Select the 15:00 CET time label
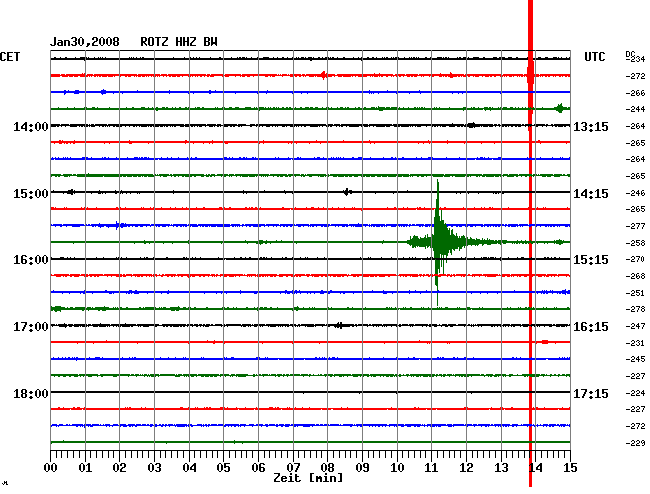This screenshot has width=650, height=494. click(x=31, y=194)
